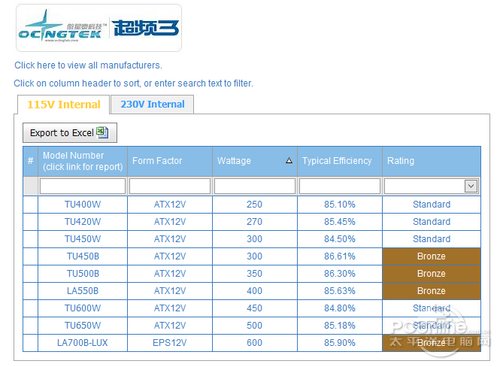Open the Rating filter dropdown
Image resolution: width=500 pixels, height=367 pixels.
[471, 186]
